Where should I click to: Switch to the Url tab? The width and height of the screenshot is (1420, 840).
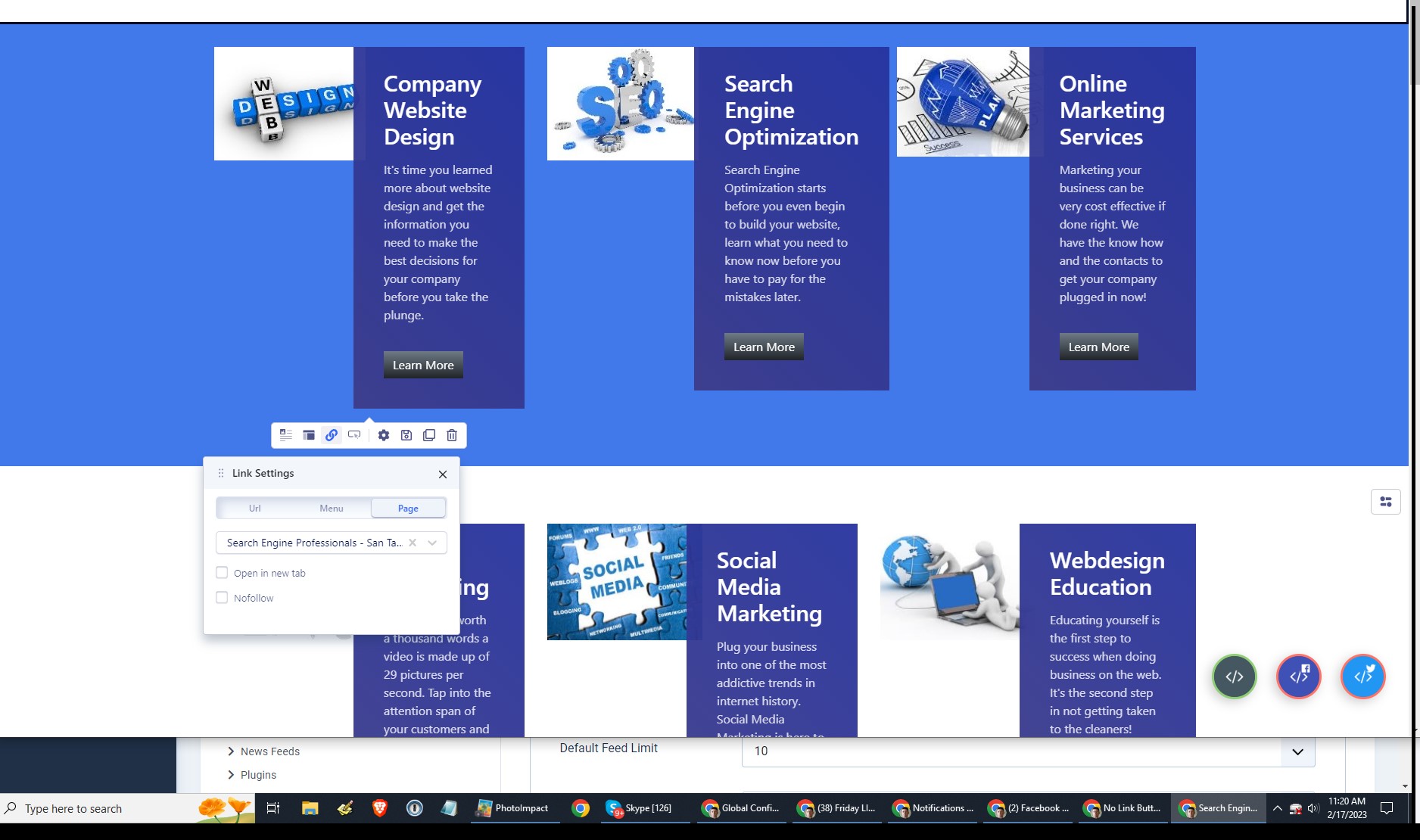pyautogui.click(x=255, y=509)
